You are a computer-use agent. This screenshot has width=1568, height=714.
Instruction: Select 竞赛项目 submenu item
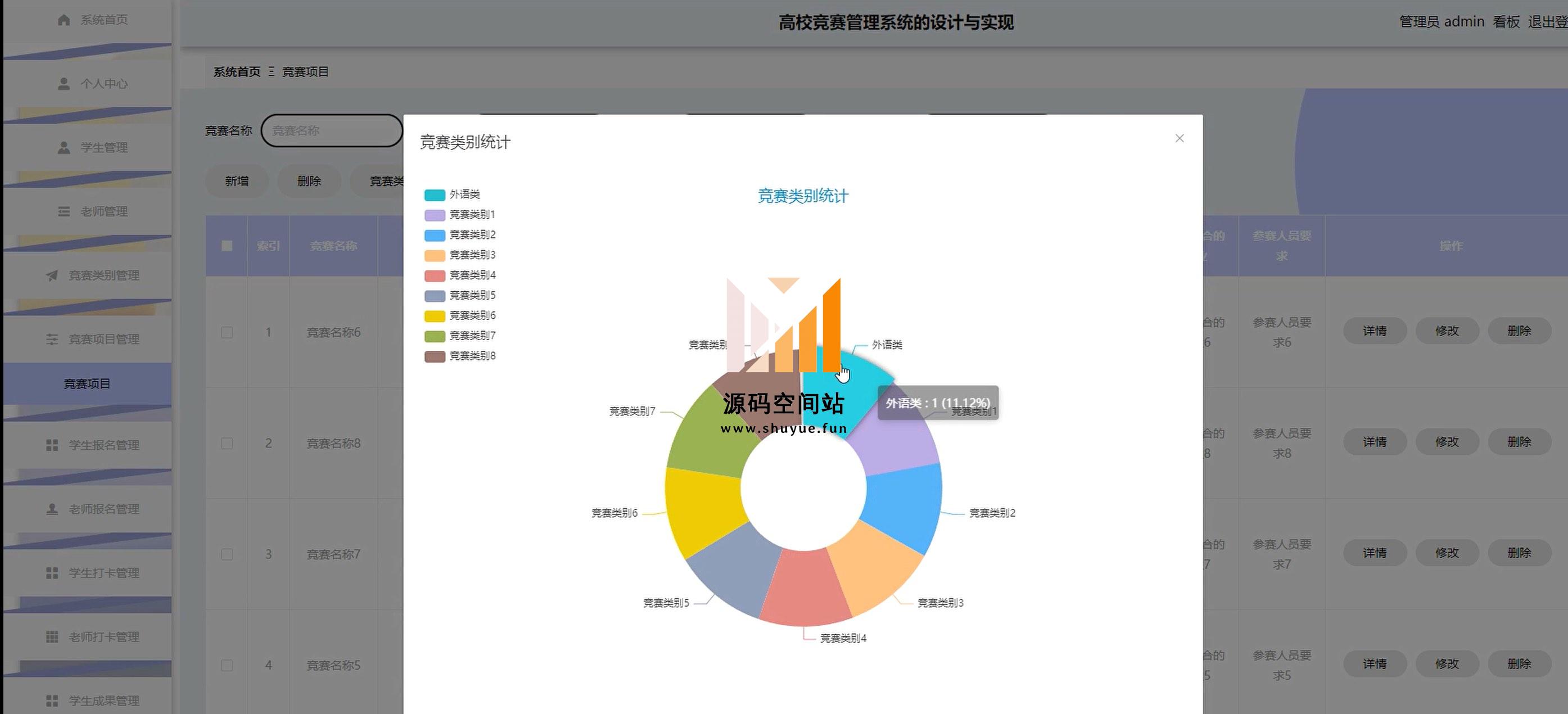(x=88, y=383)
